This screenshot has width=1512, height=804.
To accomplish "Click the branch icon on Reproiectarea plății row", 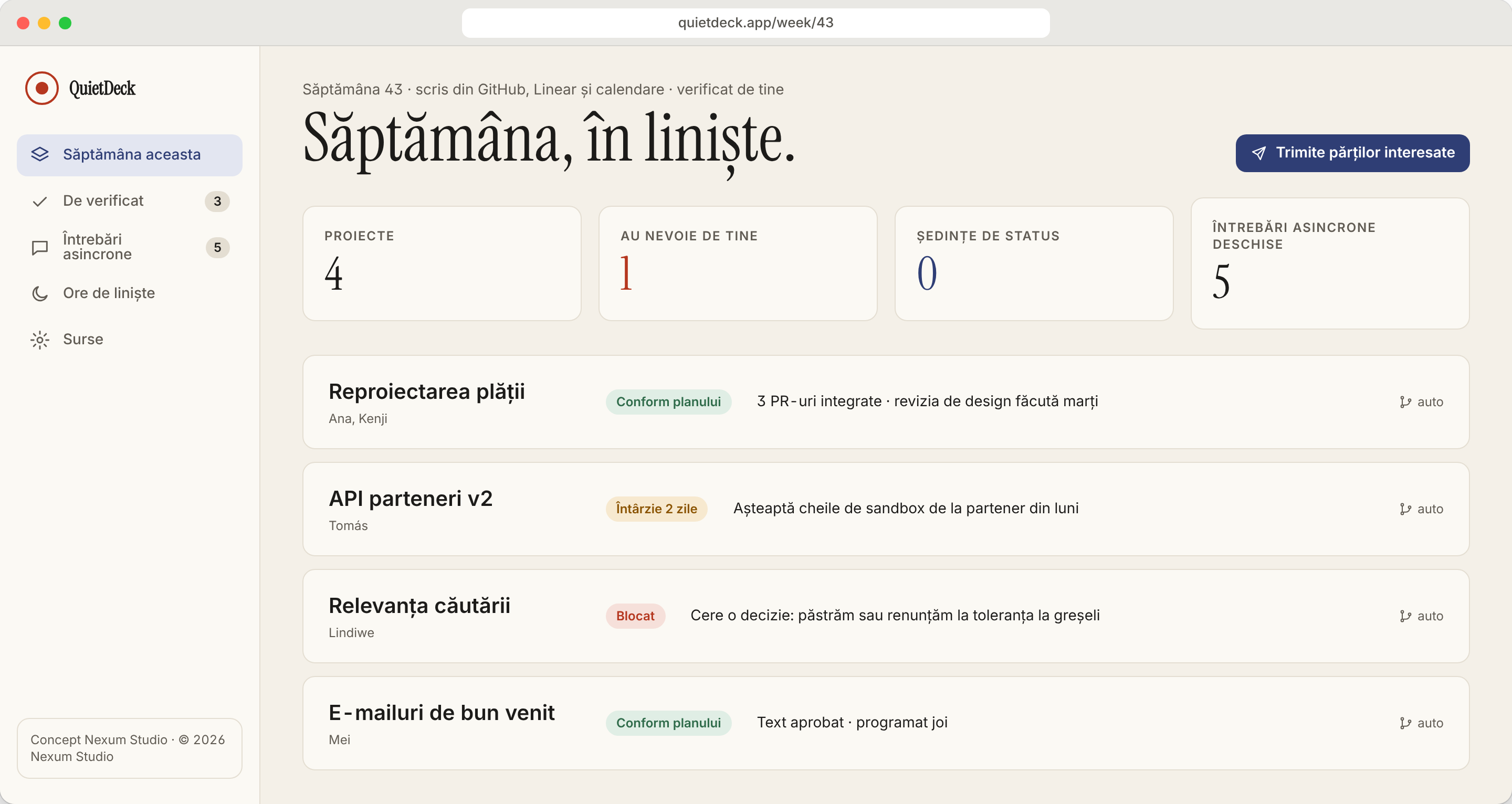I will (x=1405, y=402).
